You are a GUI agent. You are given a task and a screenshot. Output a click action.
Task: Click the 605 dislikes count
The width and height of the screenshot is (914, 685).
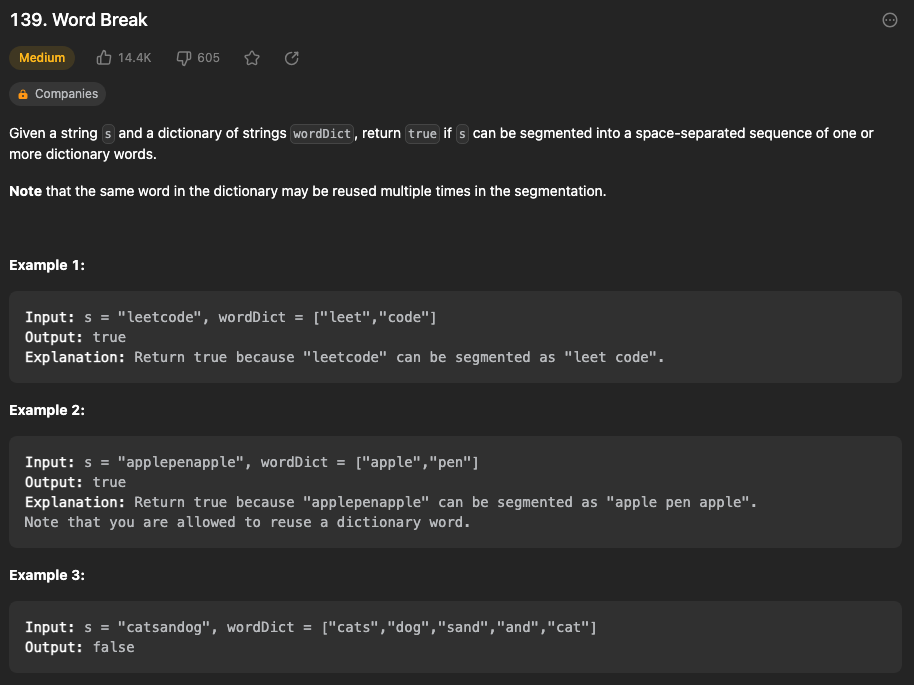pos(208,58)
